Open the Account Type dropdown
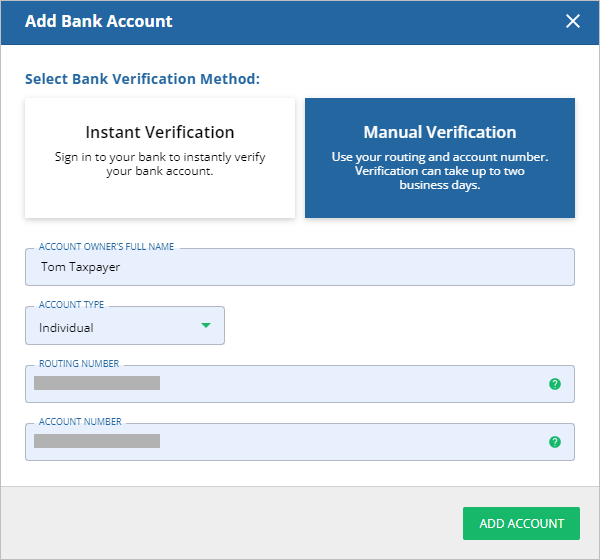 click(x=125, y=326)
